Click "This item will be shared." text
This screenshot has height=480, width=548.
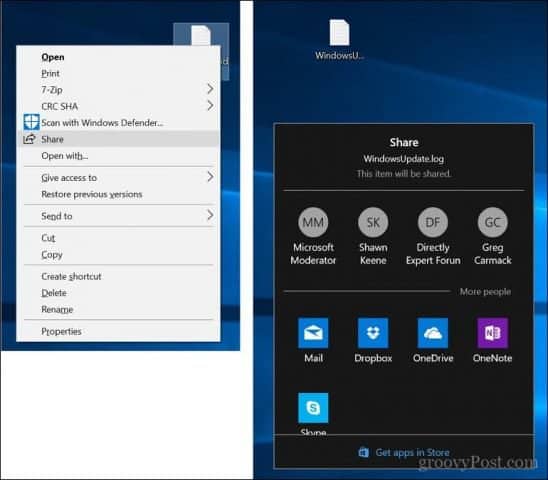pos(404,173)
